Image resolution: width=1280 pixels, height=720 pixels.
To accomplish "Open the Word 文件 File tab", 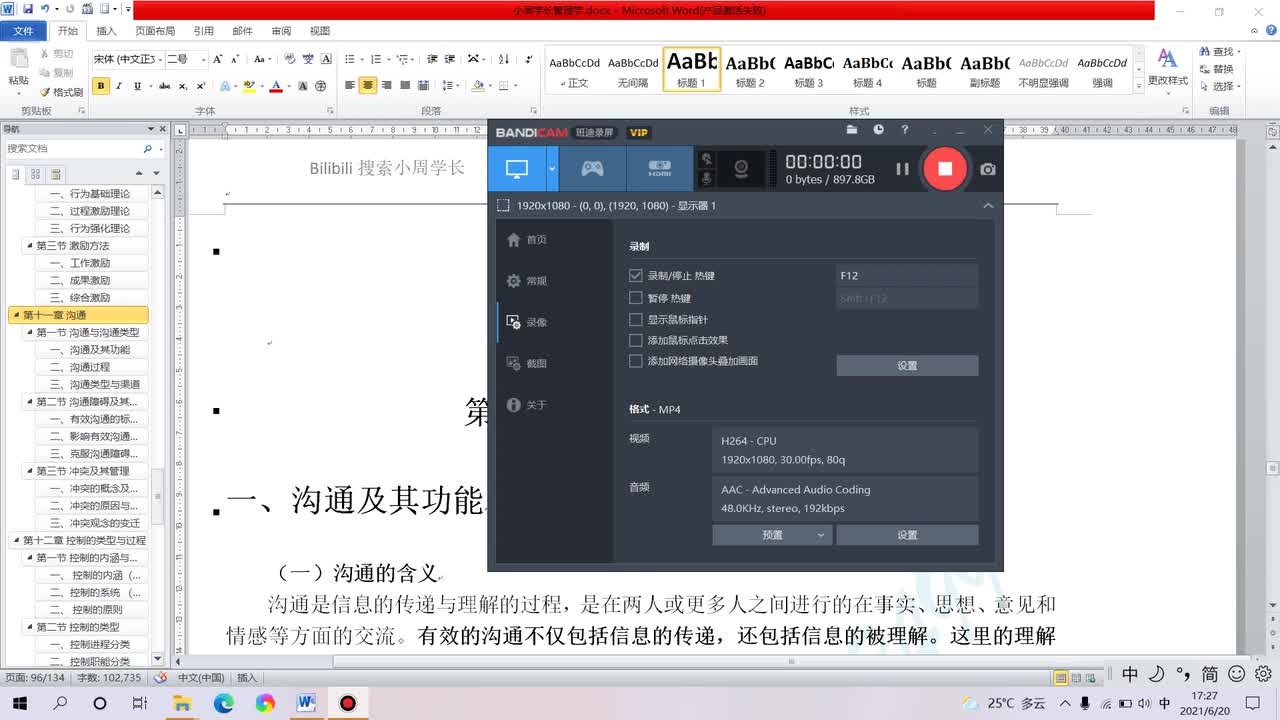I will [x=23, y=31].
